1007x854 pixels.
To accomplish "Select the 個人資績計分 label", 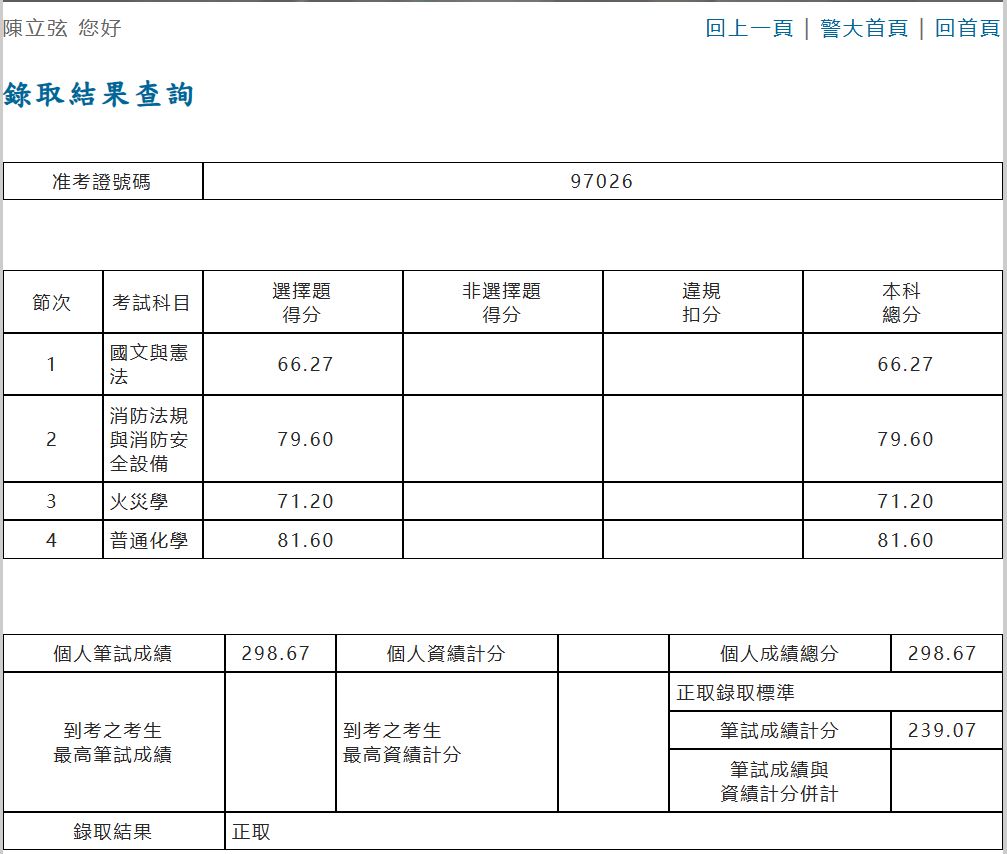I will (446, 654).
